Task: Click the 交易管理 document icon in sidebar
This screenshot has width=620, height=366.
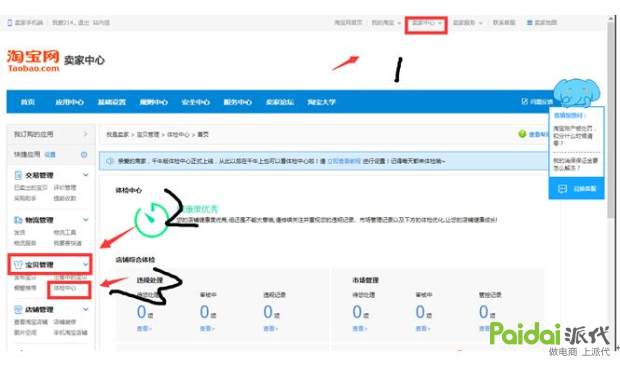Action: point(18,175)
